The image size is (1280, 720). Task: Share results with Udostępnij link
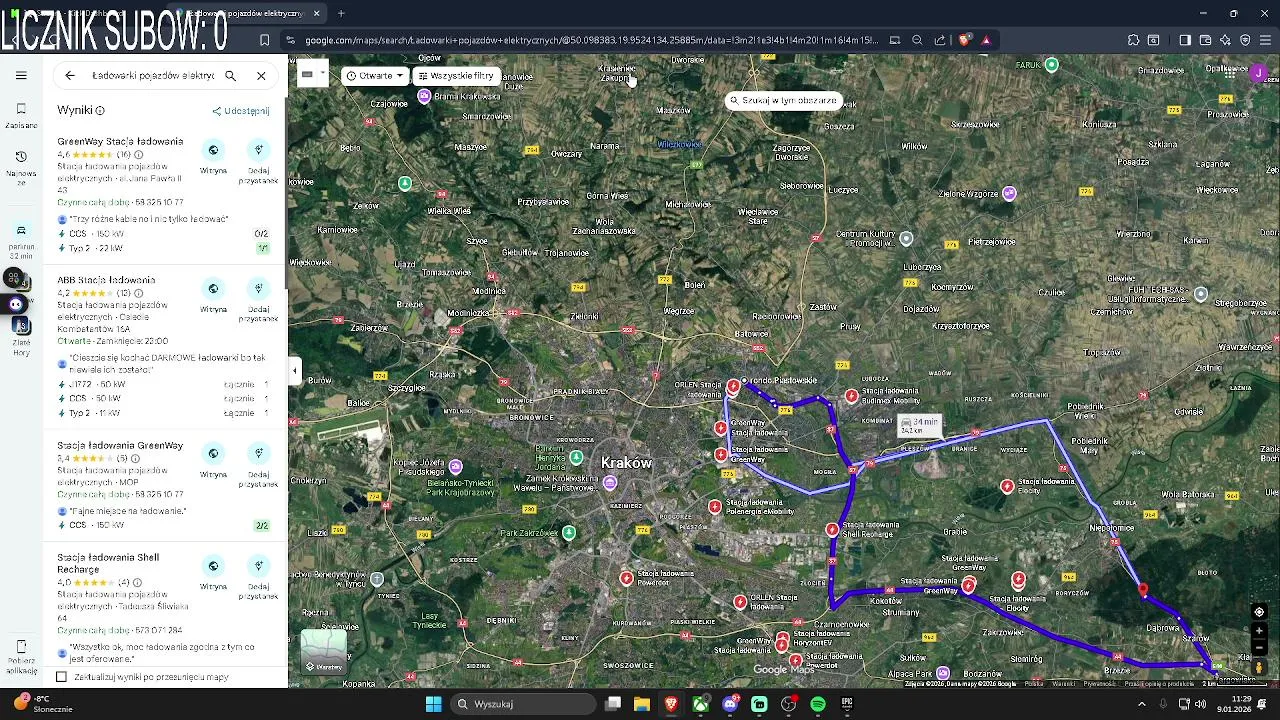[241, 111]
